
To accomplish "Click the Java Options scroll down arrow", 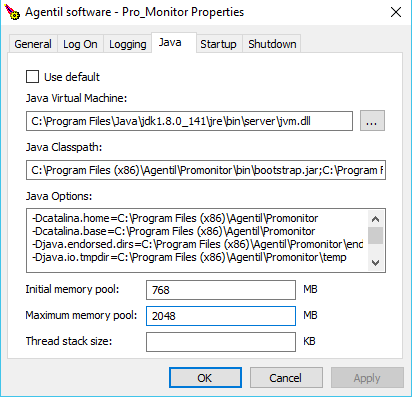I will click(376, 263).
